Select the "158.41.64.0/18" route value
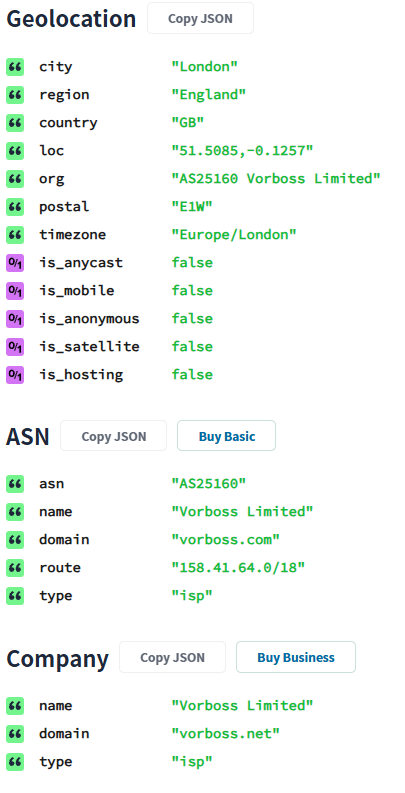Image resolution: width=405 pixels, height=793 pixels. pos(238,568)
